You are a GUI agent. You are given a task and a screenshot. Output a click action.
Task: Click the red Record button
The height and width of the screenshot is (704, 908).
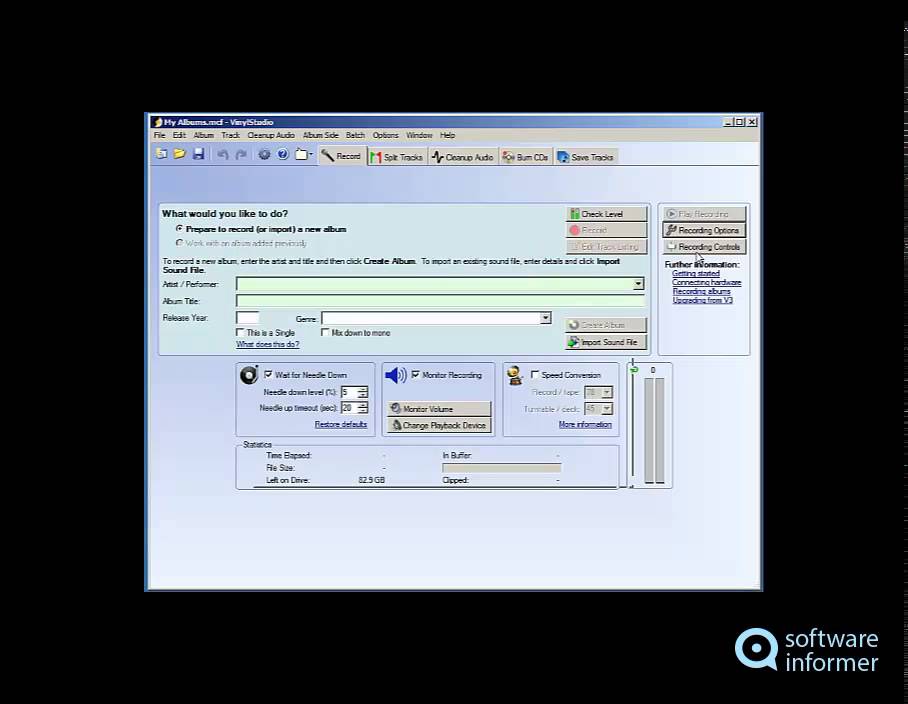(x=606, y=230)
